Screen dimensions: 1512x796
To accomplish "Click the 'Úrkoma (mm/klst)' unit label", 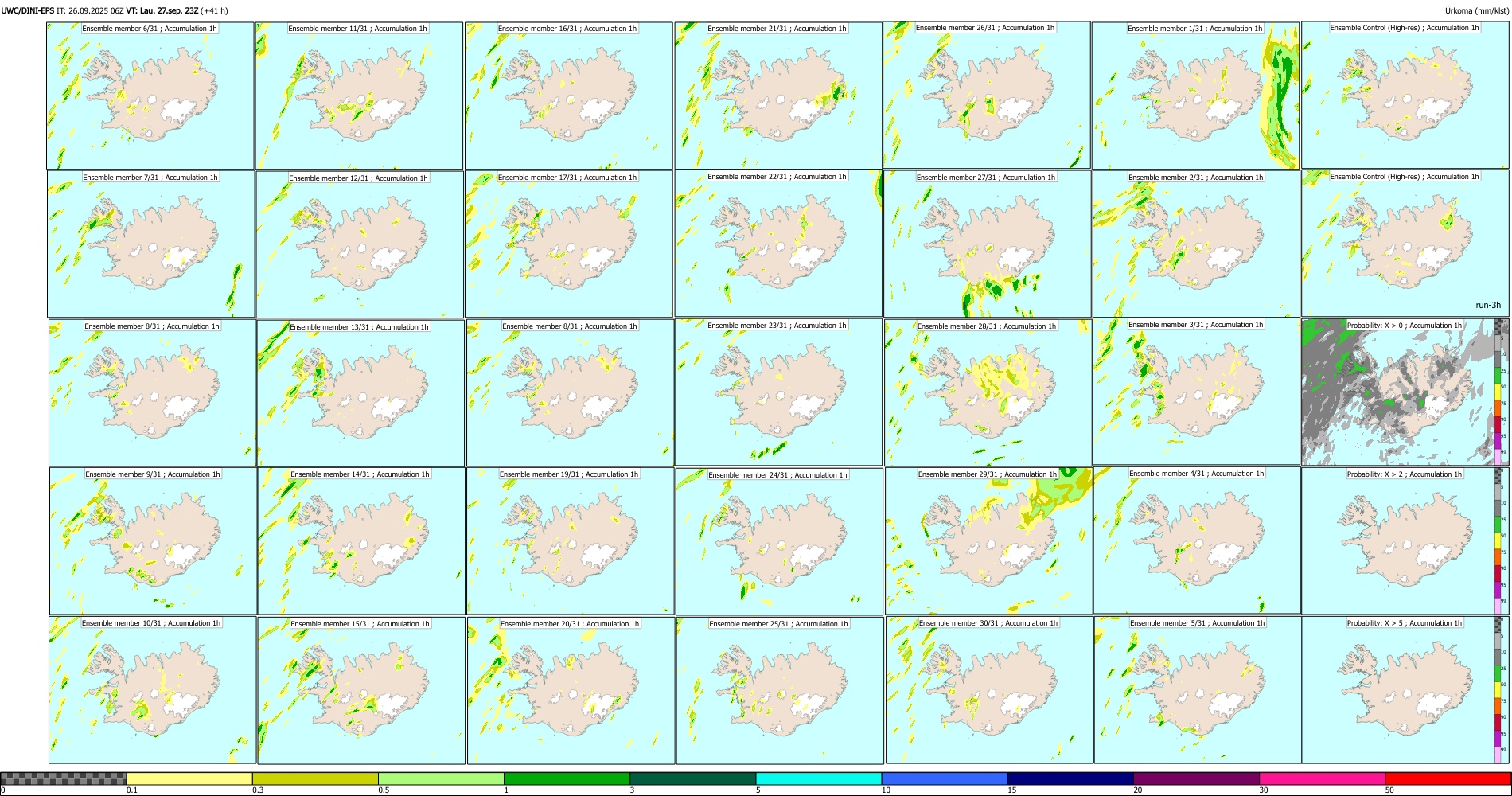I will click(x=1476, y=10).
